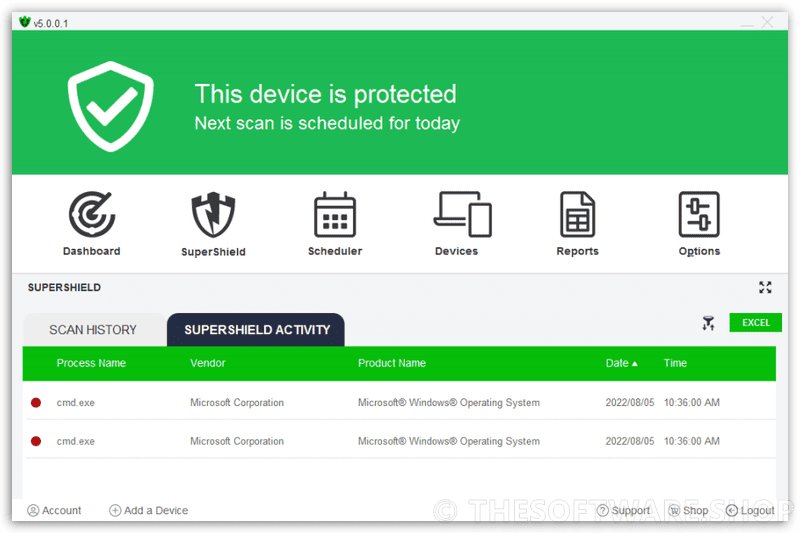Click the red status dot of first cmd.exe row
This screenshot has width=800, height=533.
(36, 402)
